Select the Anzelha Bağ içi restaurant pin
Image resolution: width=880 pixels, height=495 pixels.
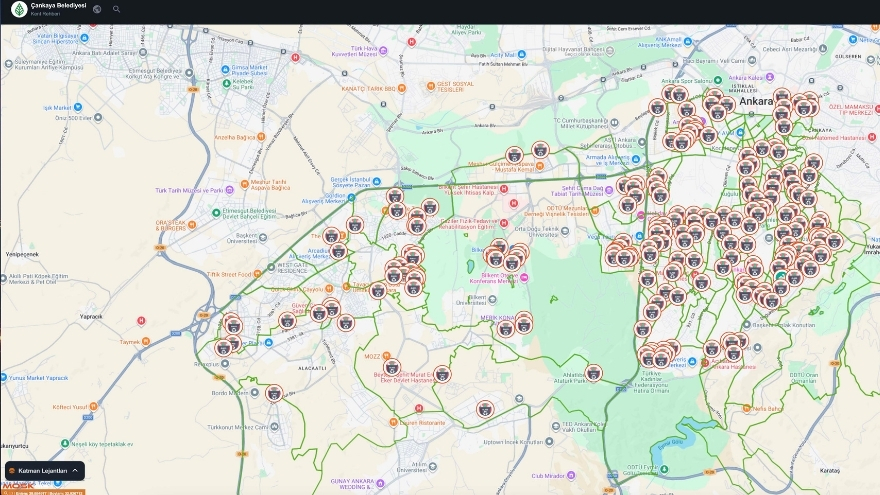(x=260, y=136)
